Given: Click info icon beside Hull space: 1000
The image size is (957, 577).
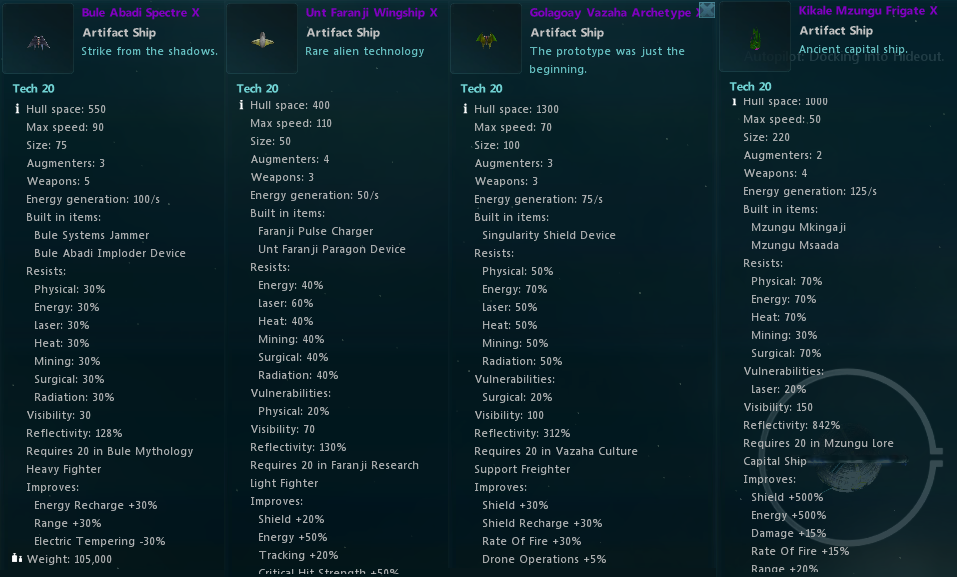Looking at the screenshot, I should pos(734,101).
